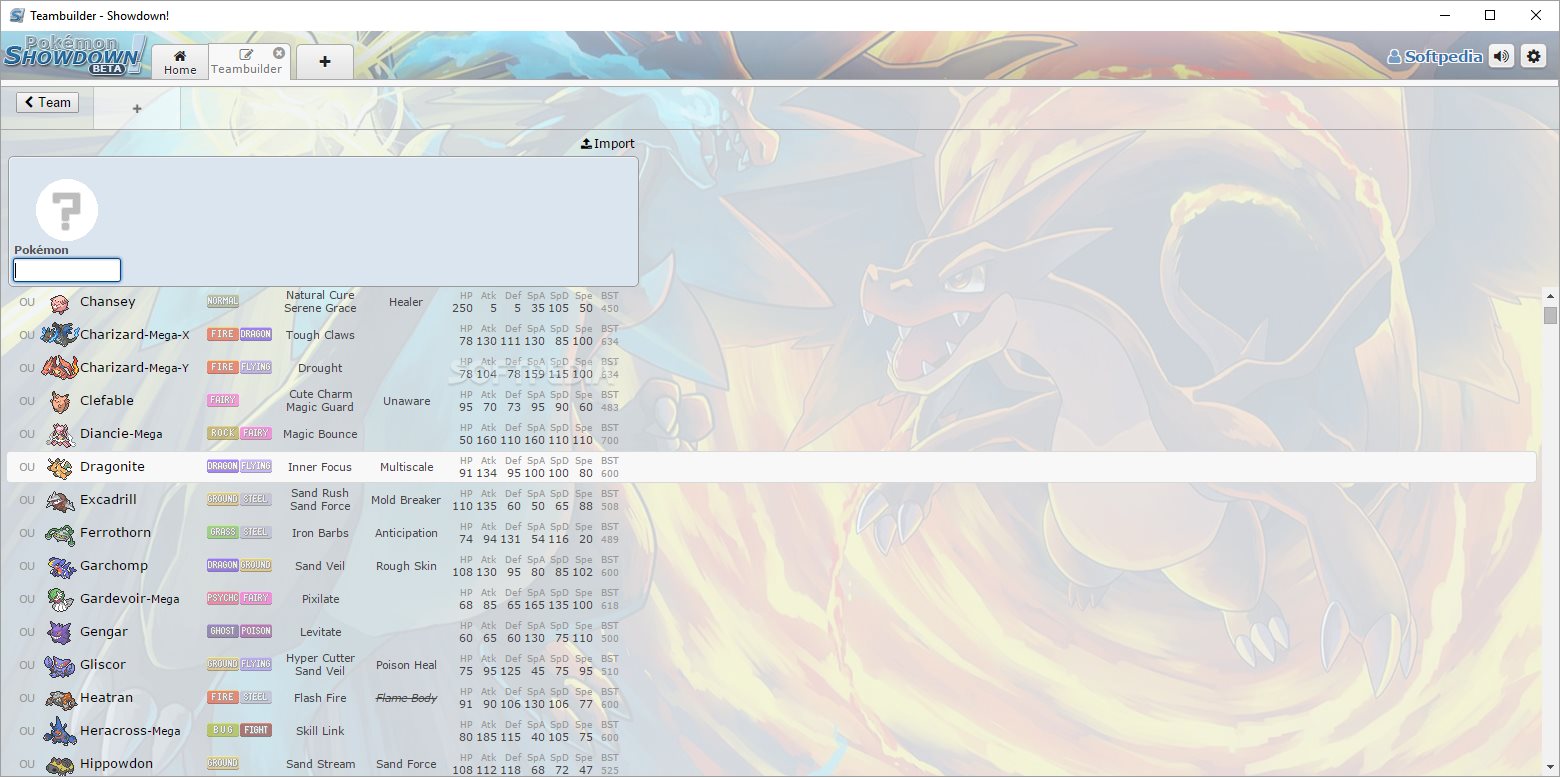Select the Ferrothorn sprite icon
1560x777 pixels.
(x=60, y=533)
